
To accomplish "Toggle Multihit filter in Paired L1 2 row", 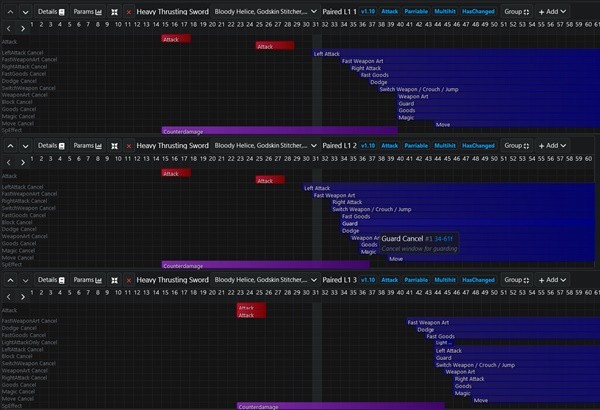I will pos(445,146).
